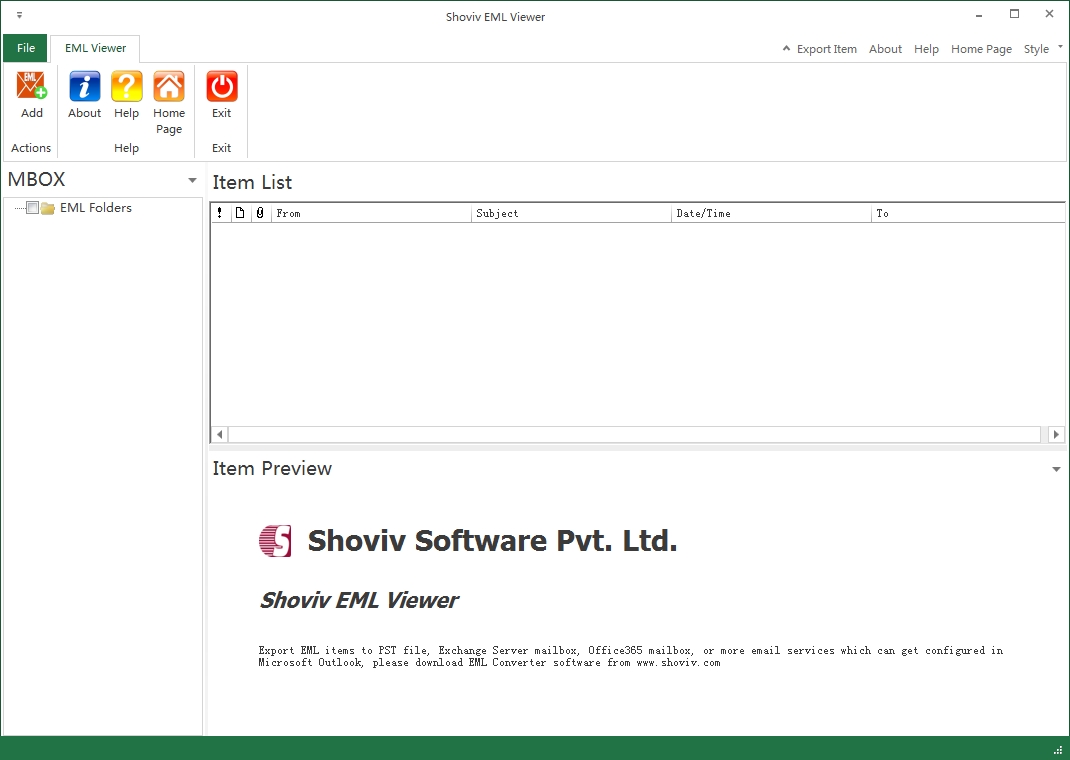Image resolution: width=1070 pixels, height=760 pixels.
Task: Collapse the ribbon using the caret icon
Action: (786, 48)
